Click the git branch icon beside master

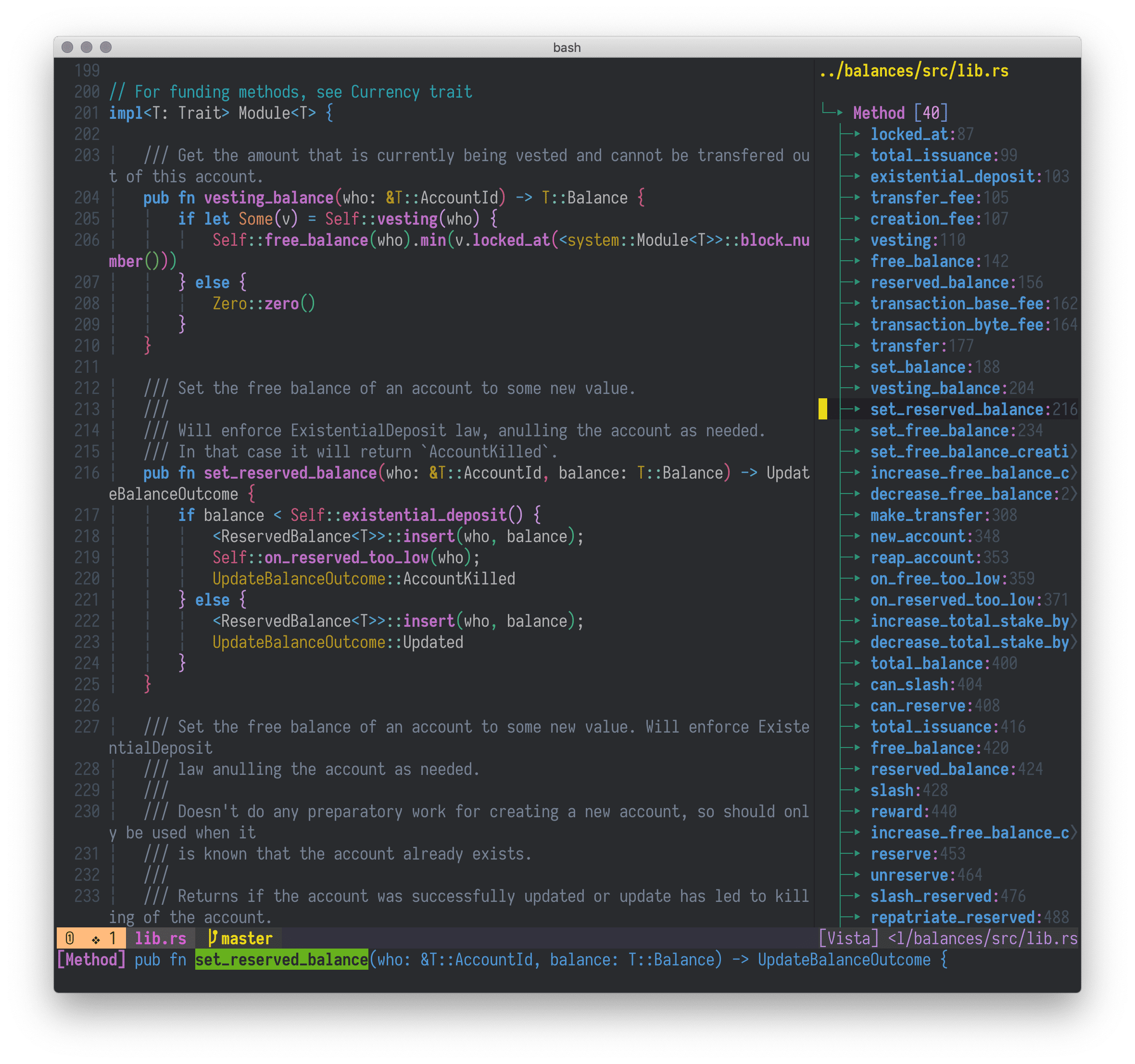point(213,938)
